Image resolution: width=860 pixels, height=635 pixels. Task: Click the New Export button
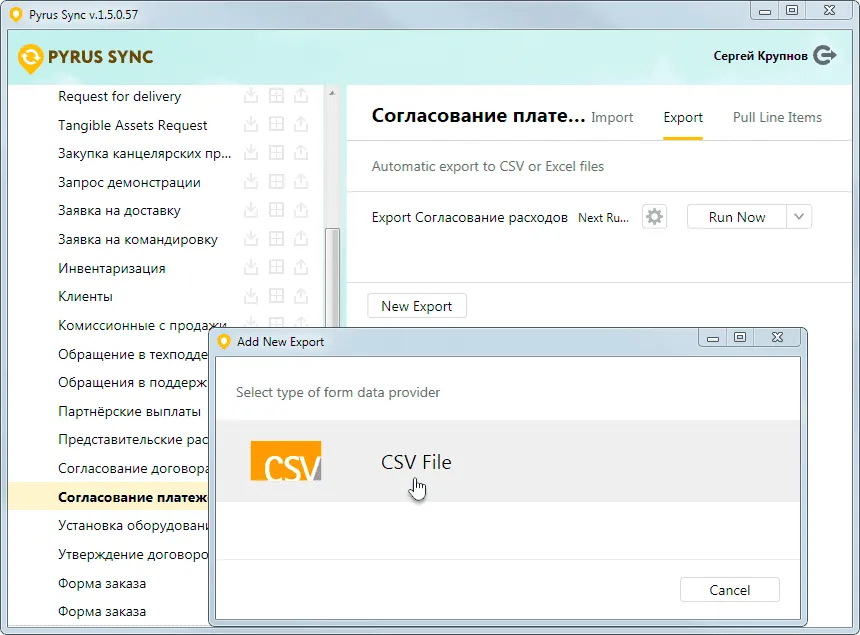417,306
